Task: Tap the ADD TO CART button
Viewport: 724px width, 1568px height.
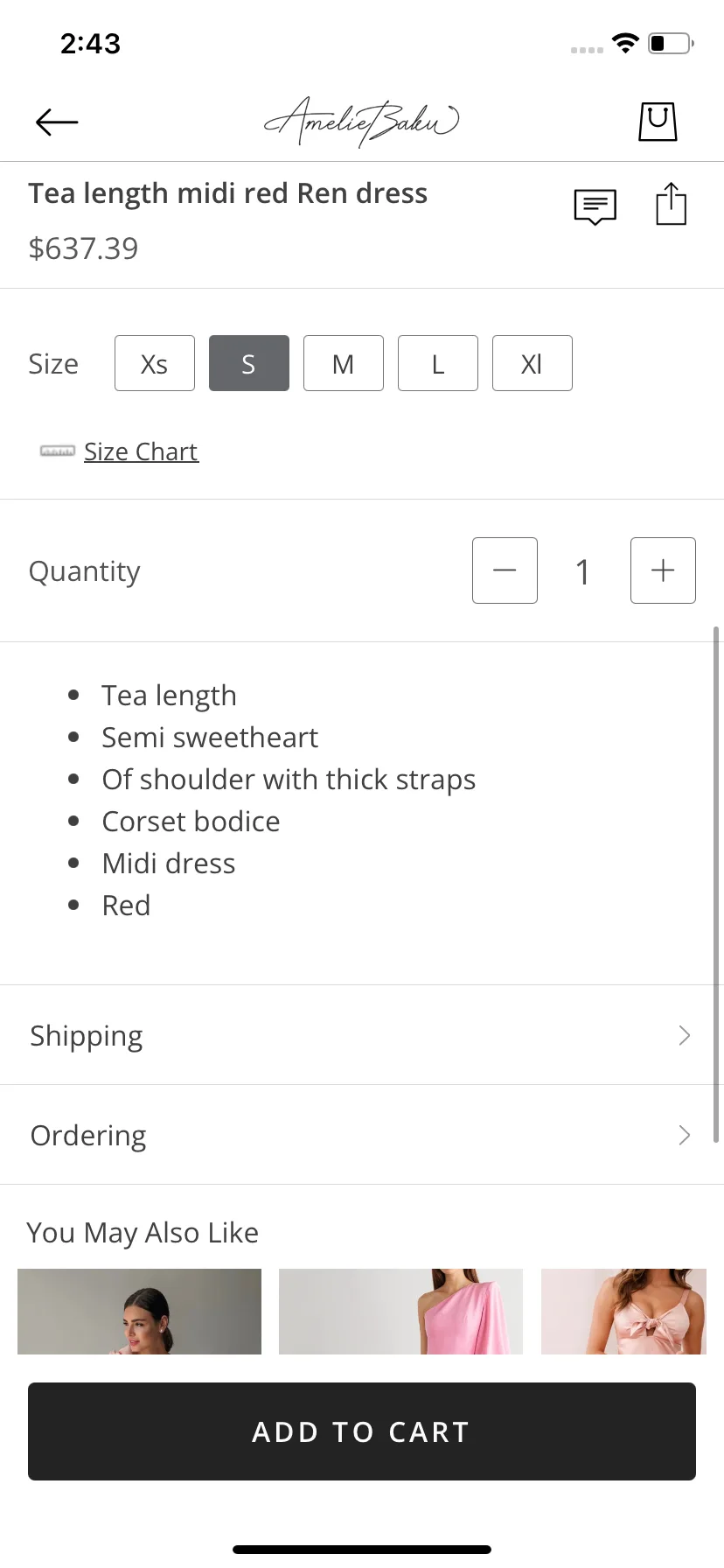Action: pos(362,1431)
